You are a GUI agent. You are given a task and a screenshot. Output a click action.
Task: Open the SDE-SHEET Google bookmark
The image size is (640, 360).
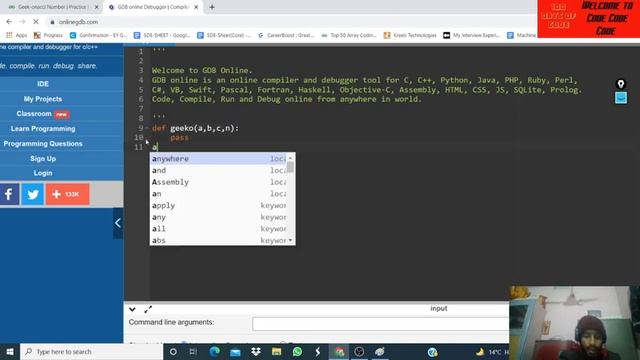pyautogui.click(x=162, y=36)
